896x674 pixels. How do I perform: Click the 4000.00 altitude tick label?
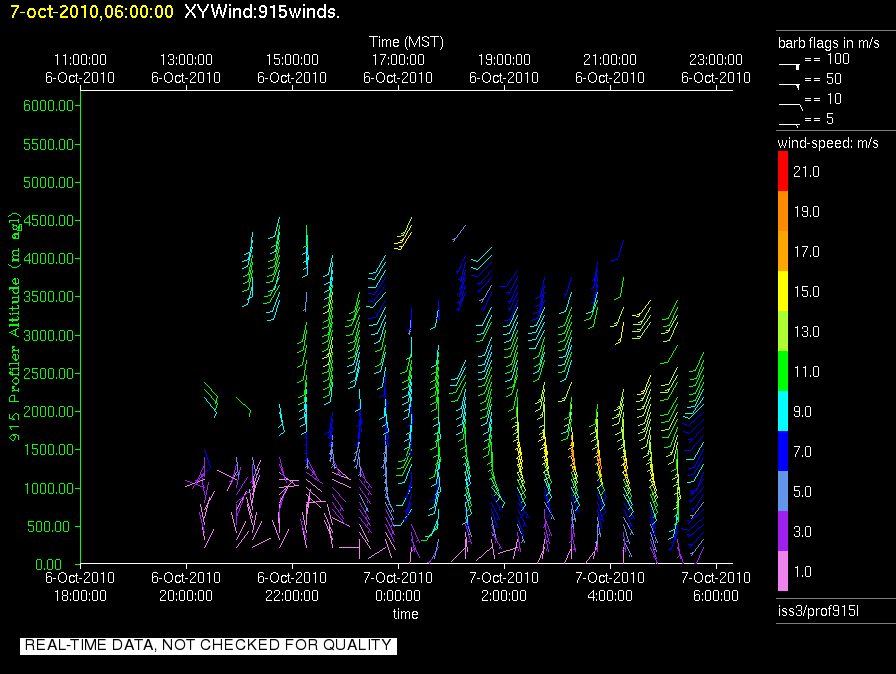click(49, 259)
